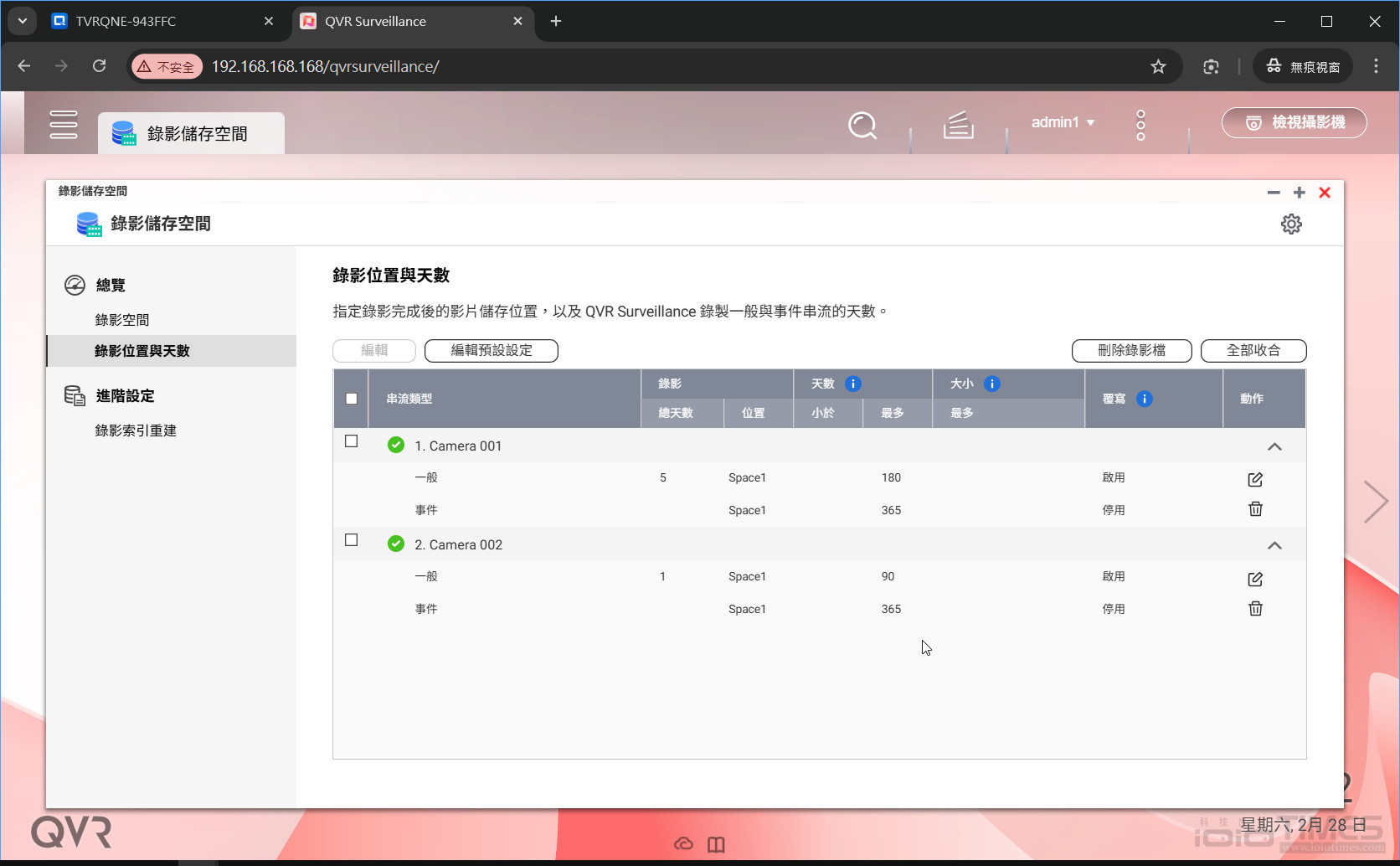Viewport: 1400px width, 866px height.
Task: Collapse the Camera 001 row
Action: click(x=1275, y=446)
